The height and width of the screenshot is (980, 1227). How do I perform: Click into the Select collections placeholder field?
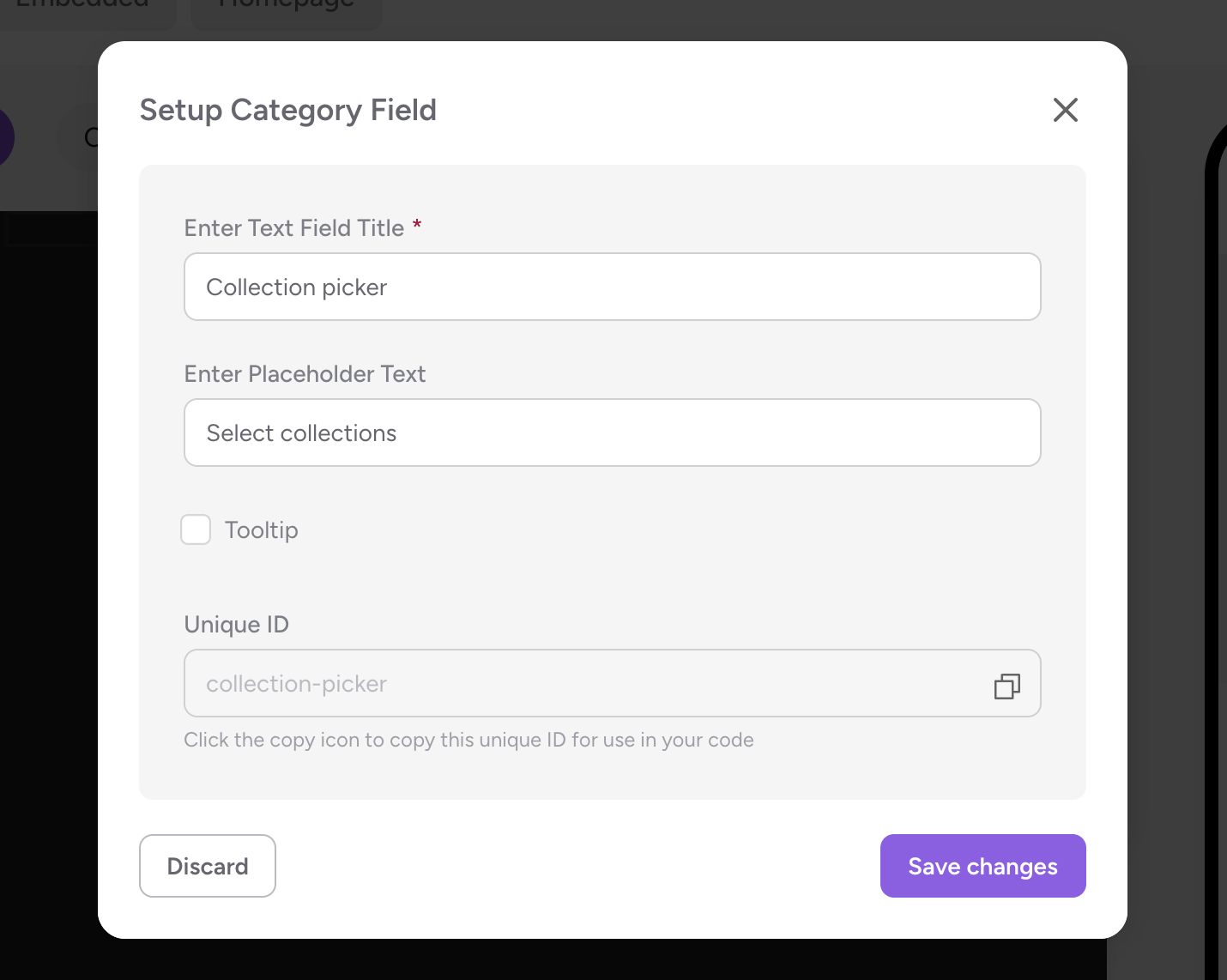click(x=613, y=433)
